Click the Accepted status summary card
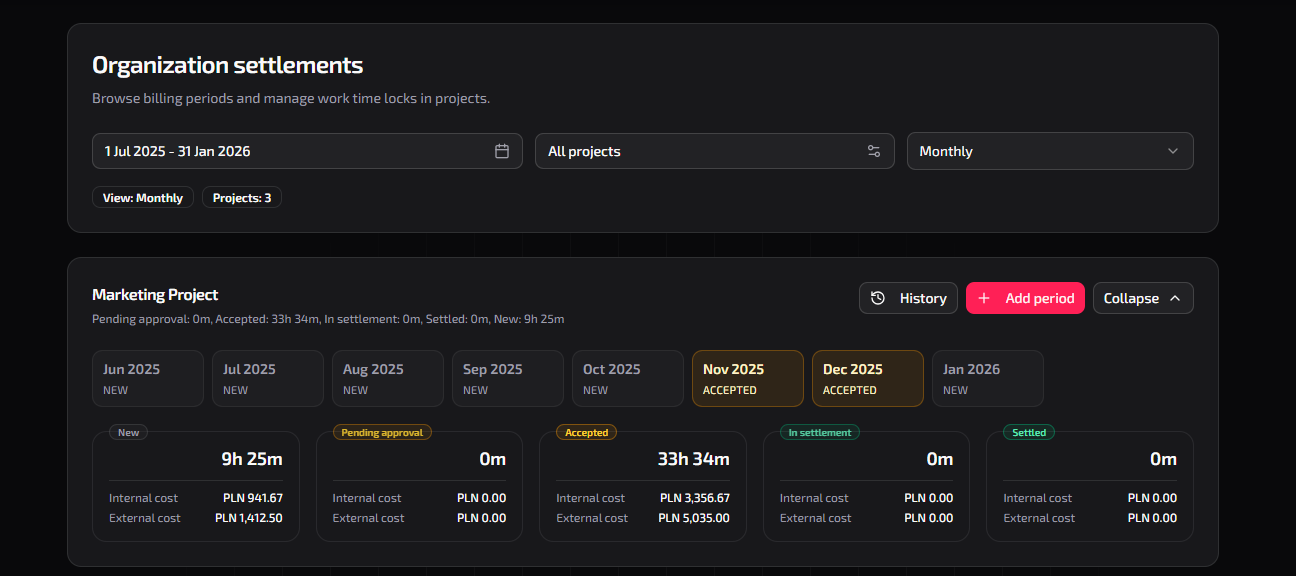Image resolution: width=1296 pixels, height=576 pixels. click(x=642, y=487)
